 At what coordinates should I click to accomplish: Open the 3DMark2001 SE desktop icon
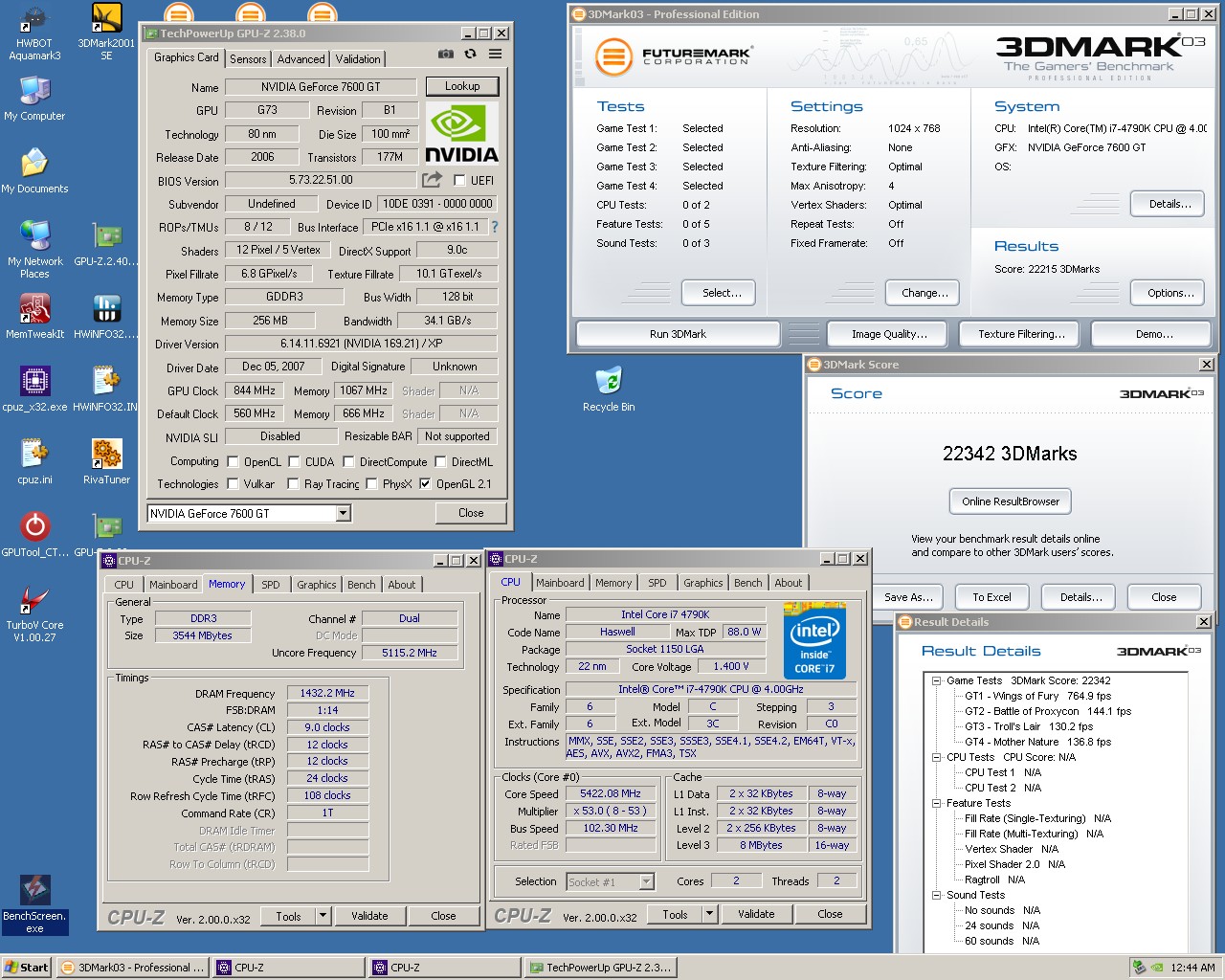click(x=106, y=32)
